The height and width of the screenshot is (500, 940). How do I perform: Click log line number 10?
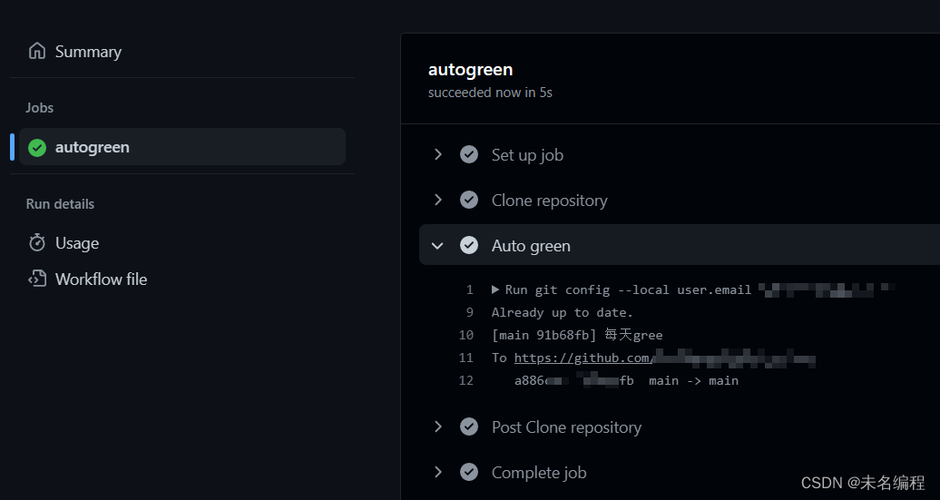pos(466,335)
